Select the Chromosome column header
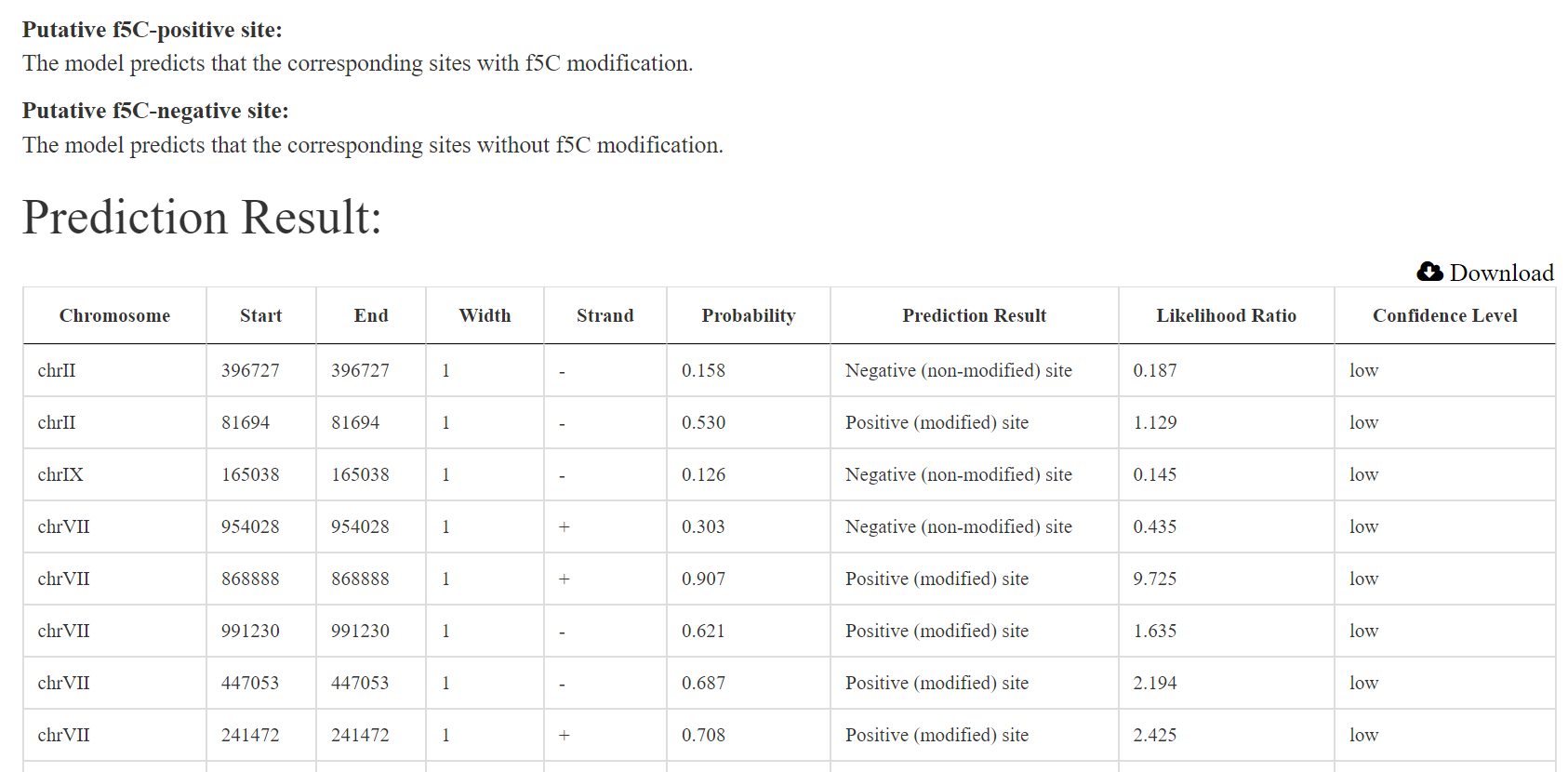The height and width of the screenshot is (772, 1568). [x=114, y=315]
